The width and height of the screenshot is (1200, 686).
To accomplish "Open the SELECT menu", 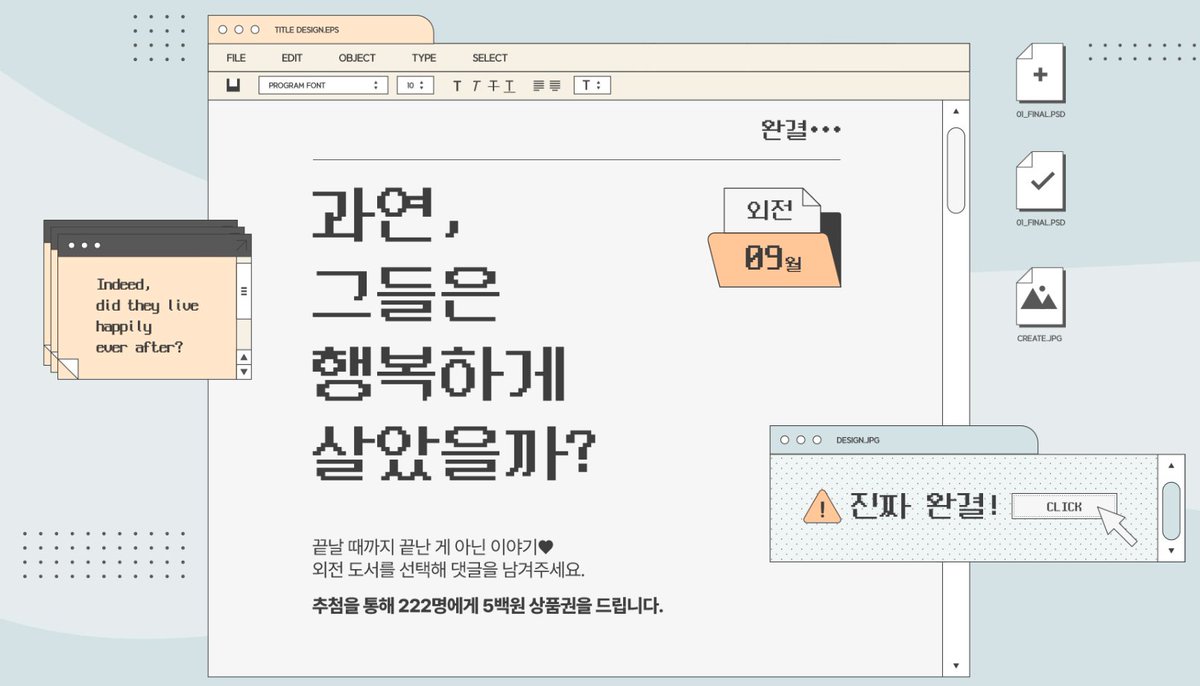I will point(490,58).
